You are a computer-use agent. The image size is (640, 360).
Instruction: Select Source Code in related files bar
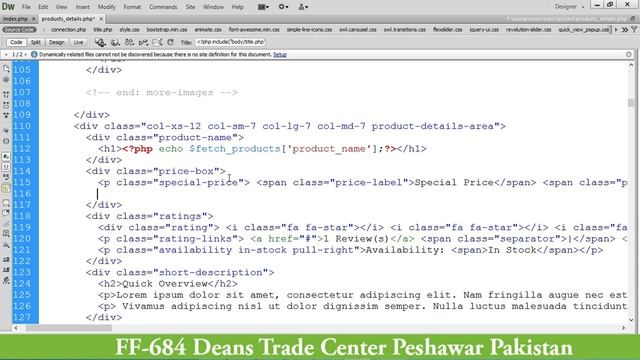19,29
